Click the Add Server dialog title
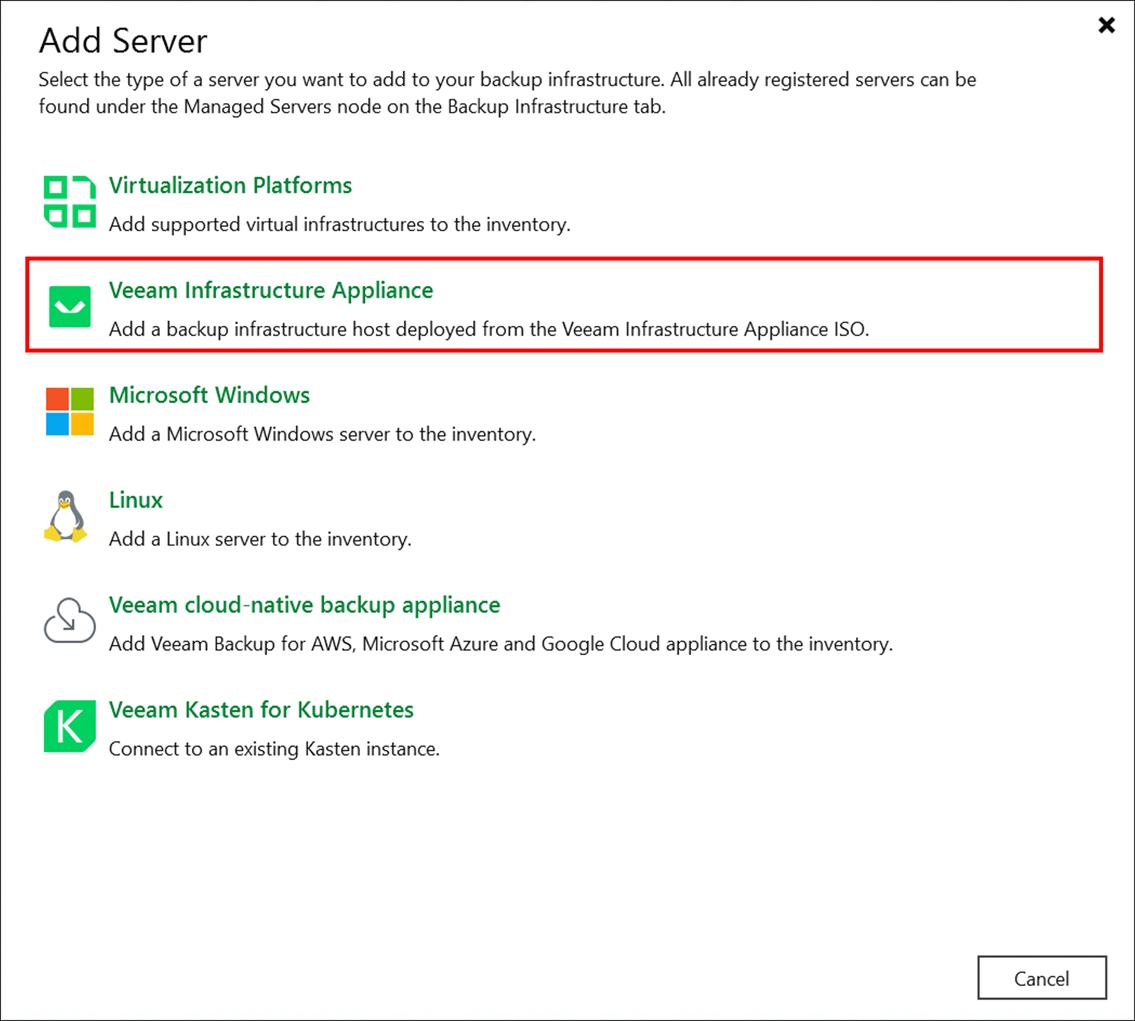The width and height of the screenshot is (1135, 1021). pos(123,42)
